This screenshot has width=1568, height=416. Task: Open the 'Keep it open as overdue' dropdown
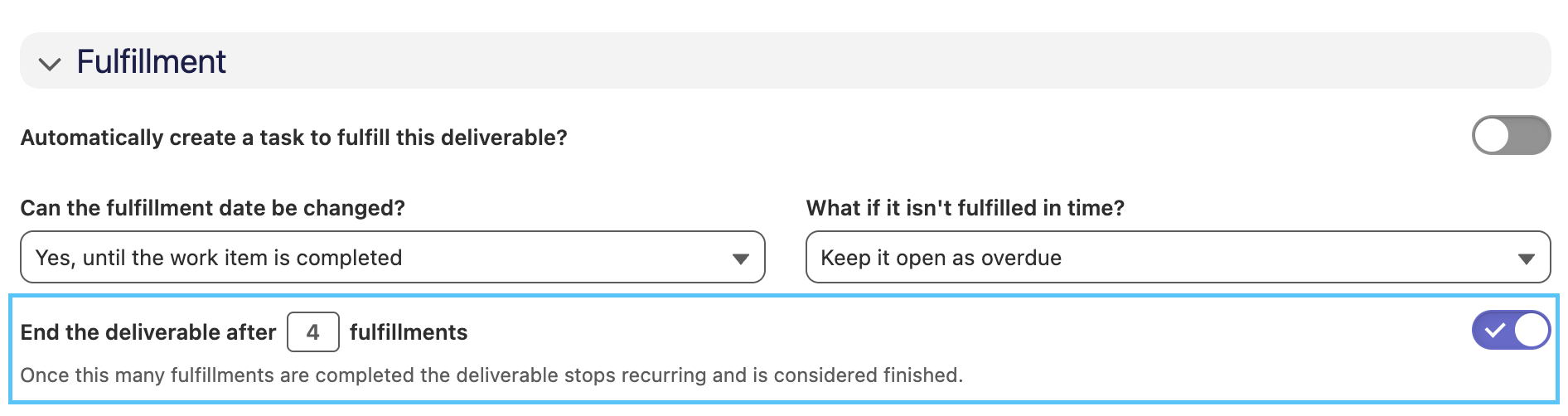(x=1178, y=257)
